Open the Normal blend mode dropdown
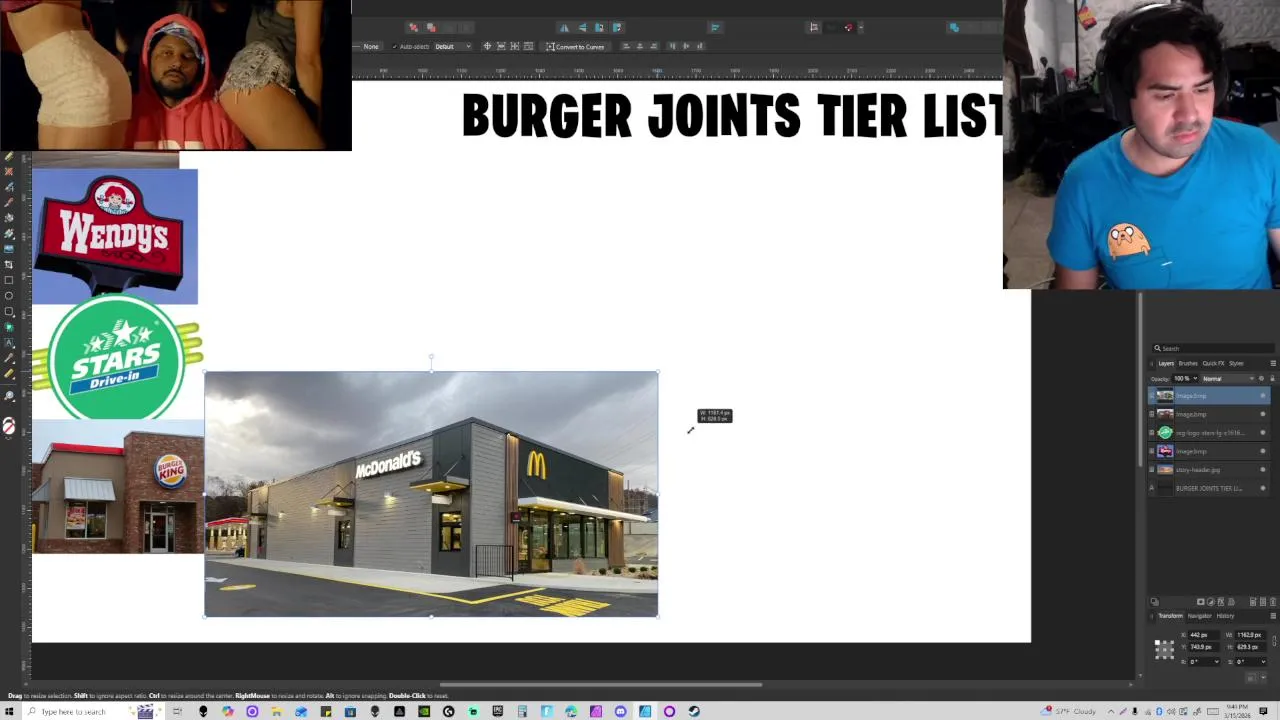The width and height of the screenshot is (1280, 720). pos(1228,379)
